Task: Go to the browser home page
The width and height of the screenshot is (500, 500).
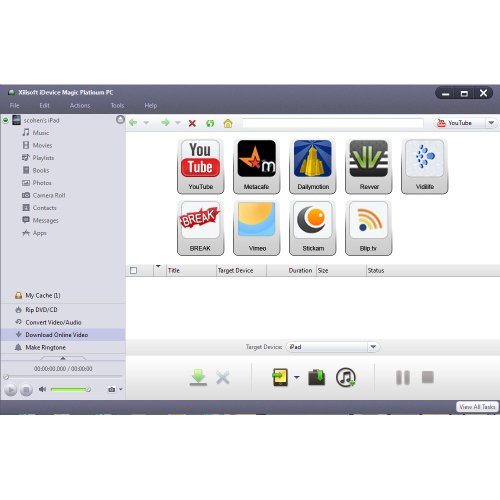Action: pyautogui.click(x=228, y=123)
